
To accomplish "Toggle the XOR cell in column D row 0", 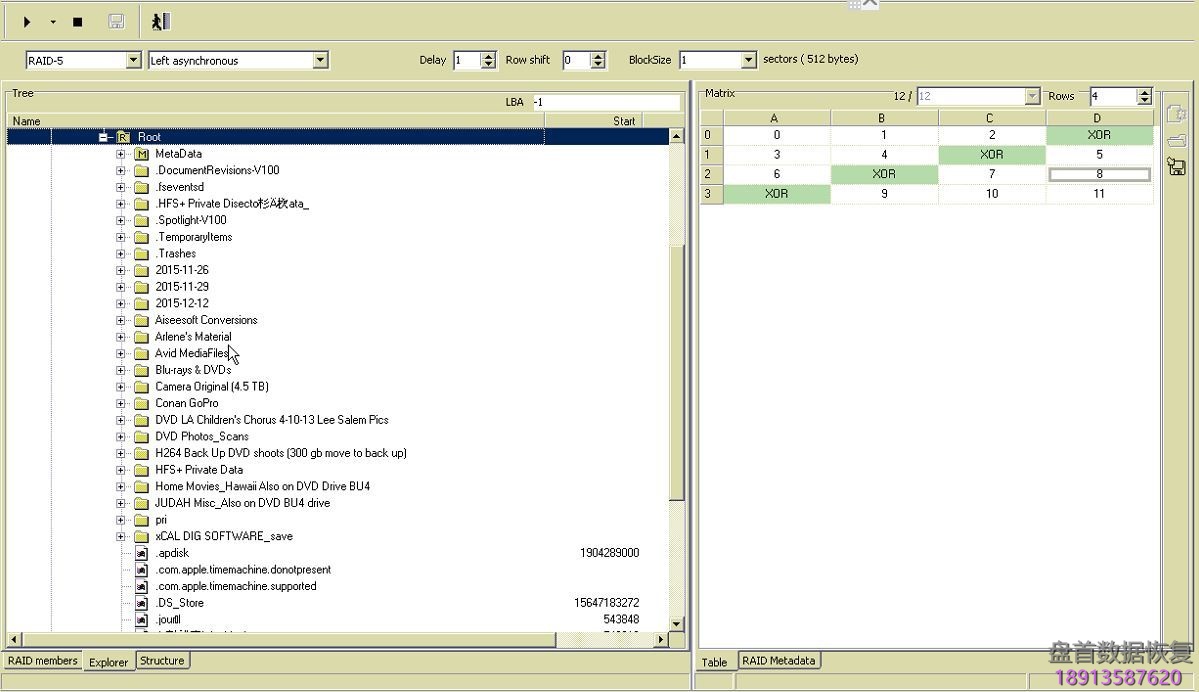I will (1097, 134).
